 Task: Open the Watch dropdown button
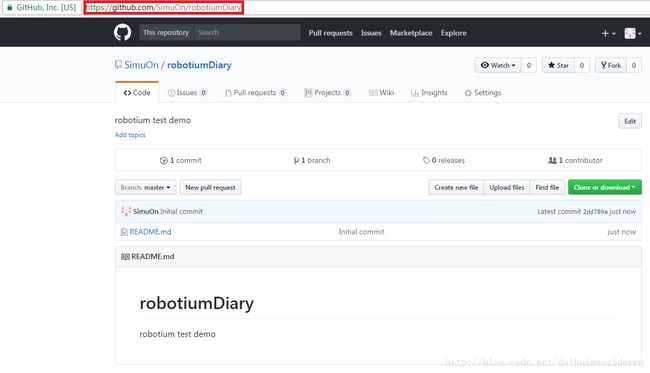(497, 65)
